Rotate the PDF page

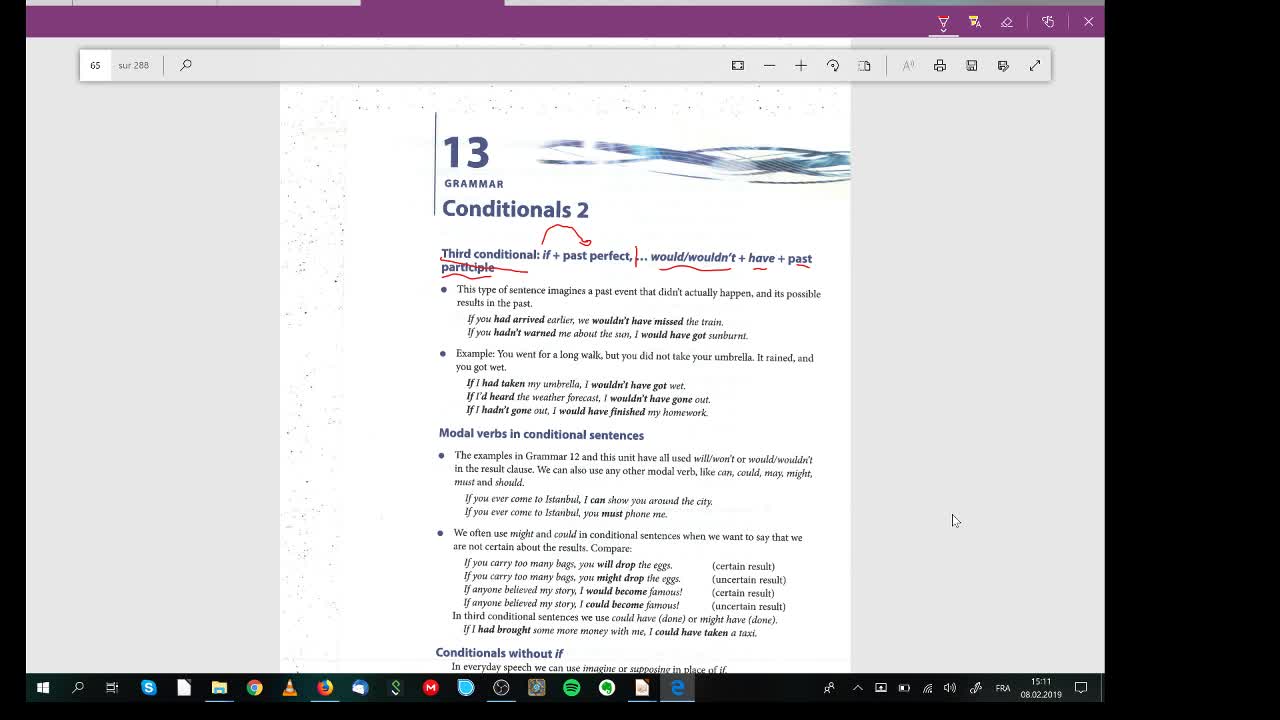833,65
